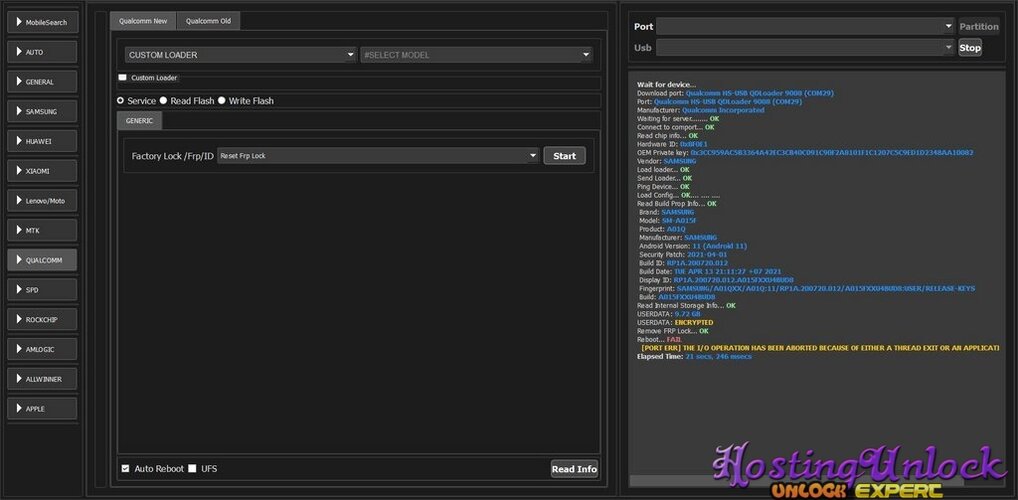Select the Read Flash radio option

164,101
